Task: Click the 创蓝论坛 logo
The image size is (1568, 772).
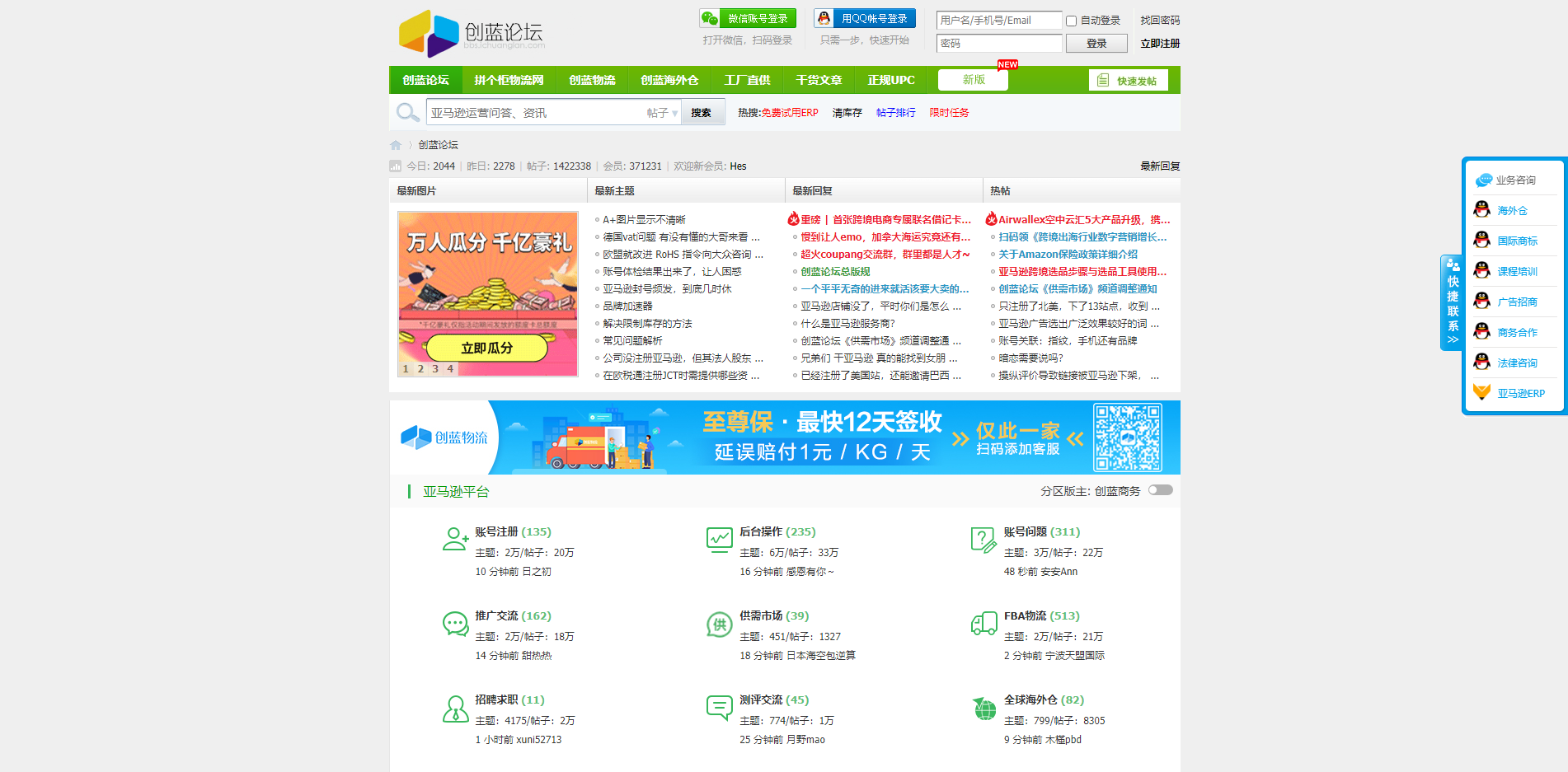Action: pyautogui.click(x=472, y=33)
